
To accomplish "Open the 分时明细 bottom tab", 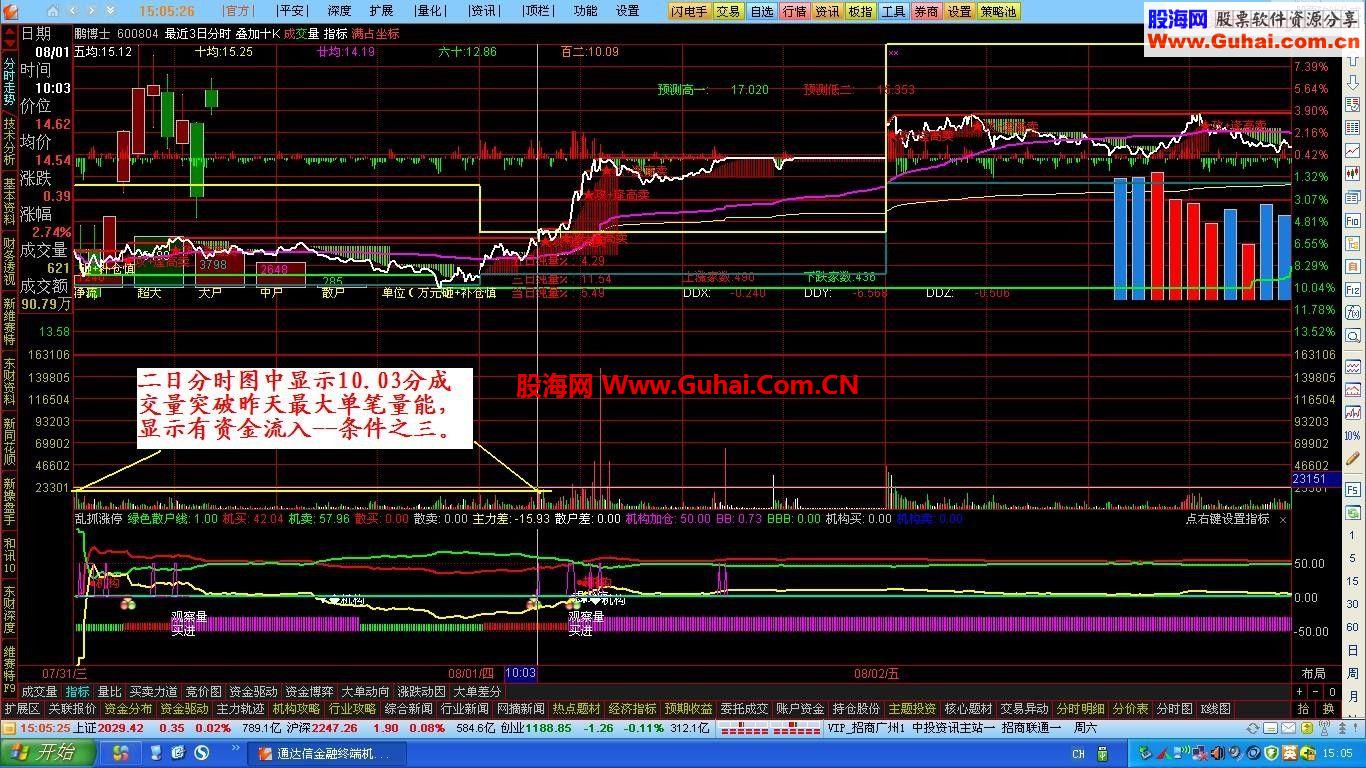I will pyautogui.click(x=1080, y=709).
